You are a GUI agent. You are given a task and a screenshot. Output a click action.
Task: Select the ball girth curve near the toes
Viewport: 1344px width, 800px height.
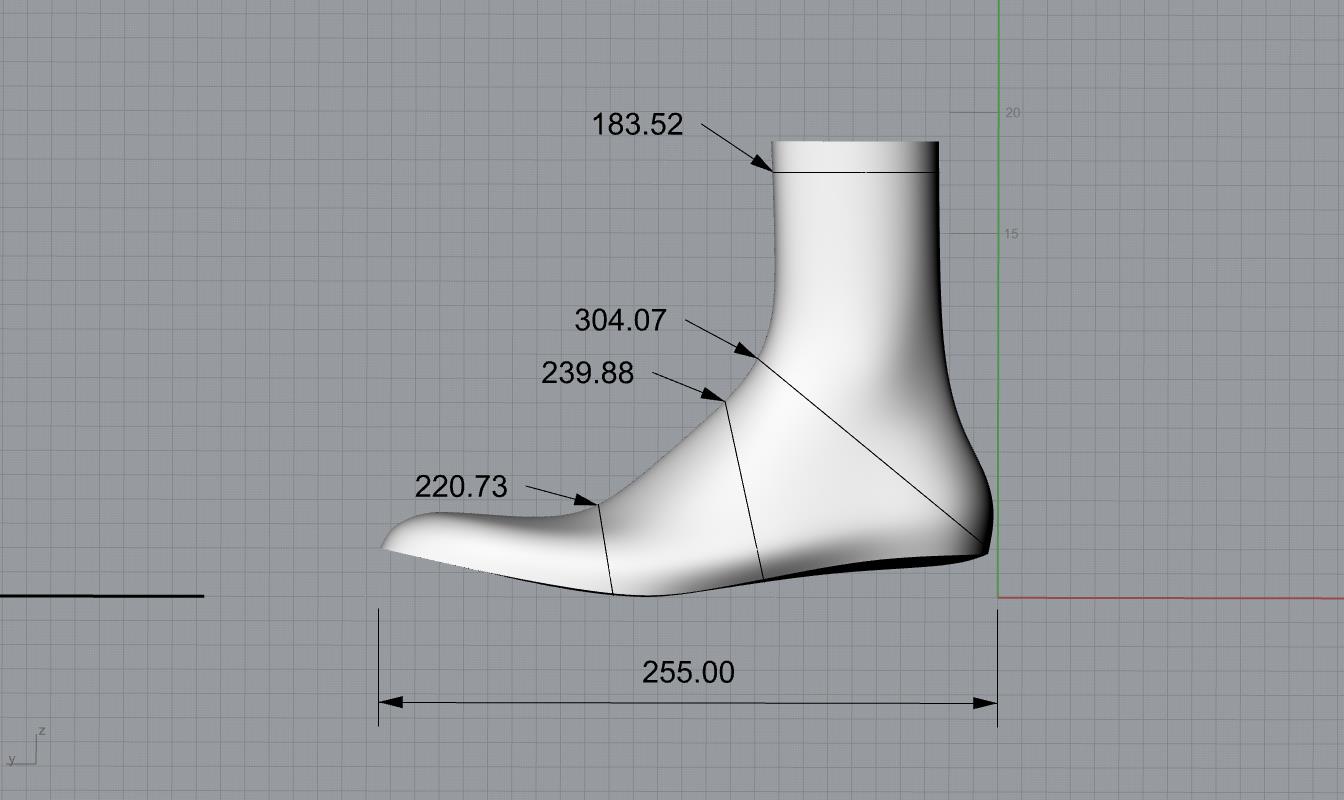pyautogui.click(x=605, y=548)
